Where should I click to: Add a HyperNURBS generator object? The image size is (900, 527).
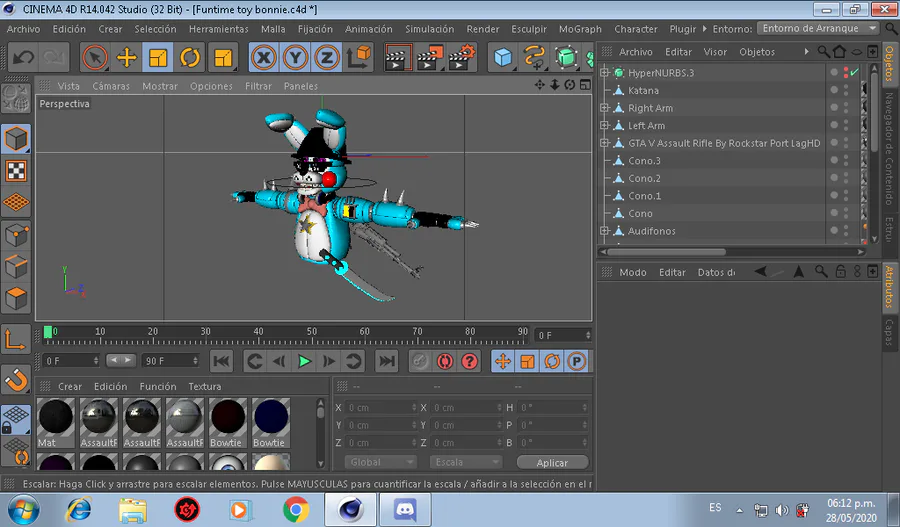point(566,57)
